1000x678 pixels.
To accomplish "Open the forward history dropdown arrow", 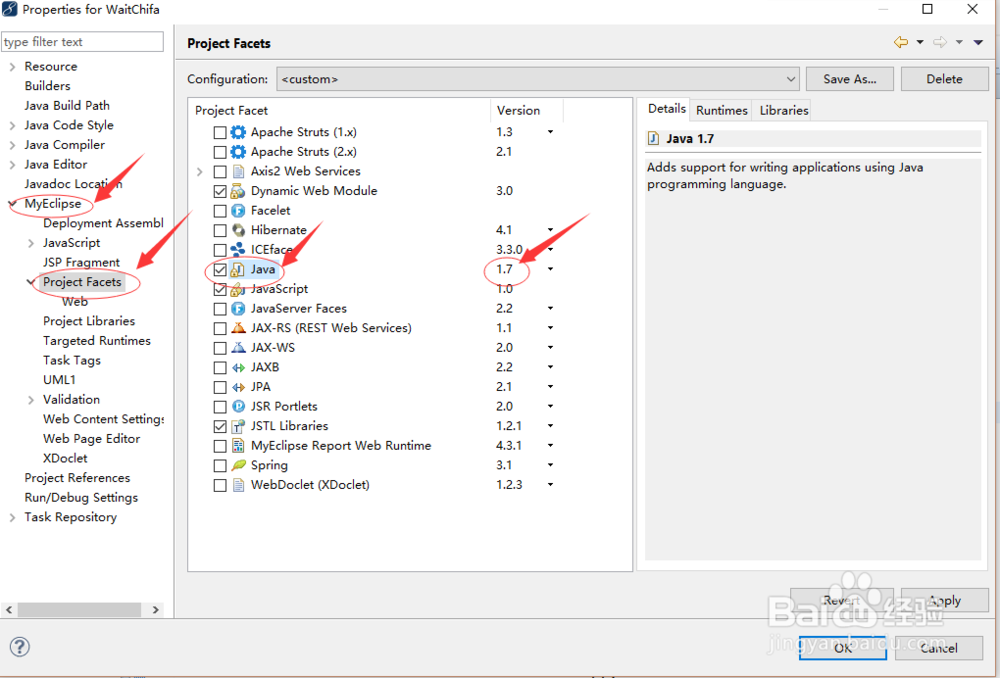I will click(959, 42).
